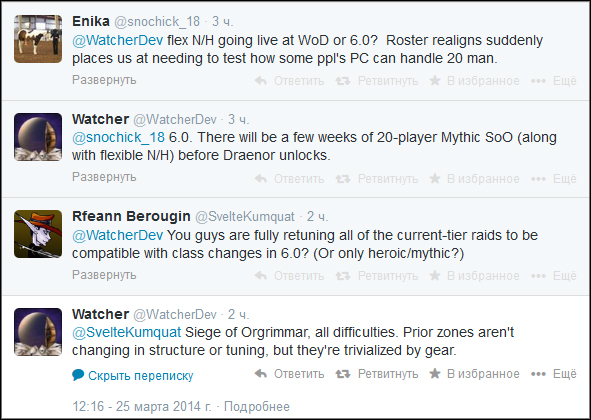591x420 pixels.
Task: Open Ещё options on Enika's tweet
Action: point(554,81)
